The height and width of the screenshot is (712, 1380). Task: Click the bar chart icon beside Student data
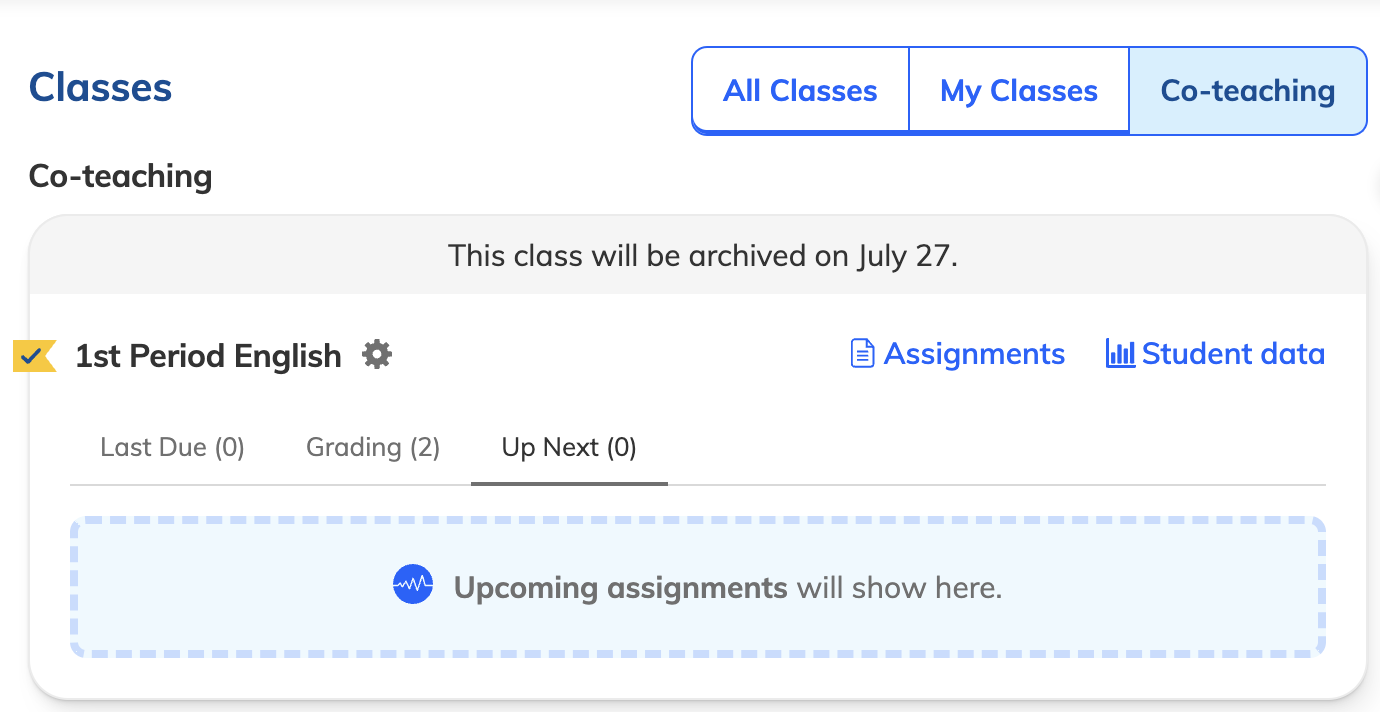pos(1120,353)
